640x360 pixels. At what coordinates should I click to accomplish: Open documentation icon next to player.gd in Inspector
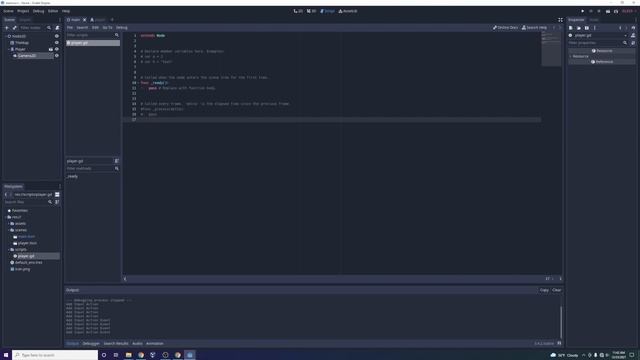pos(633,36)
